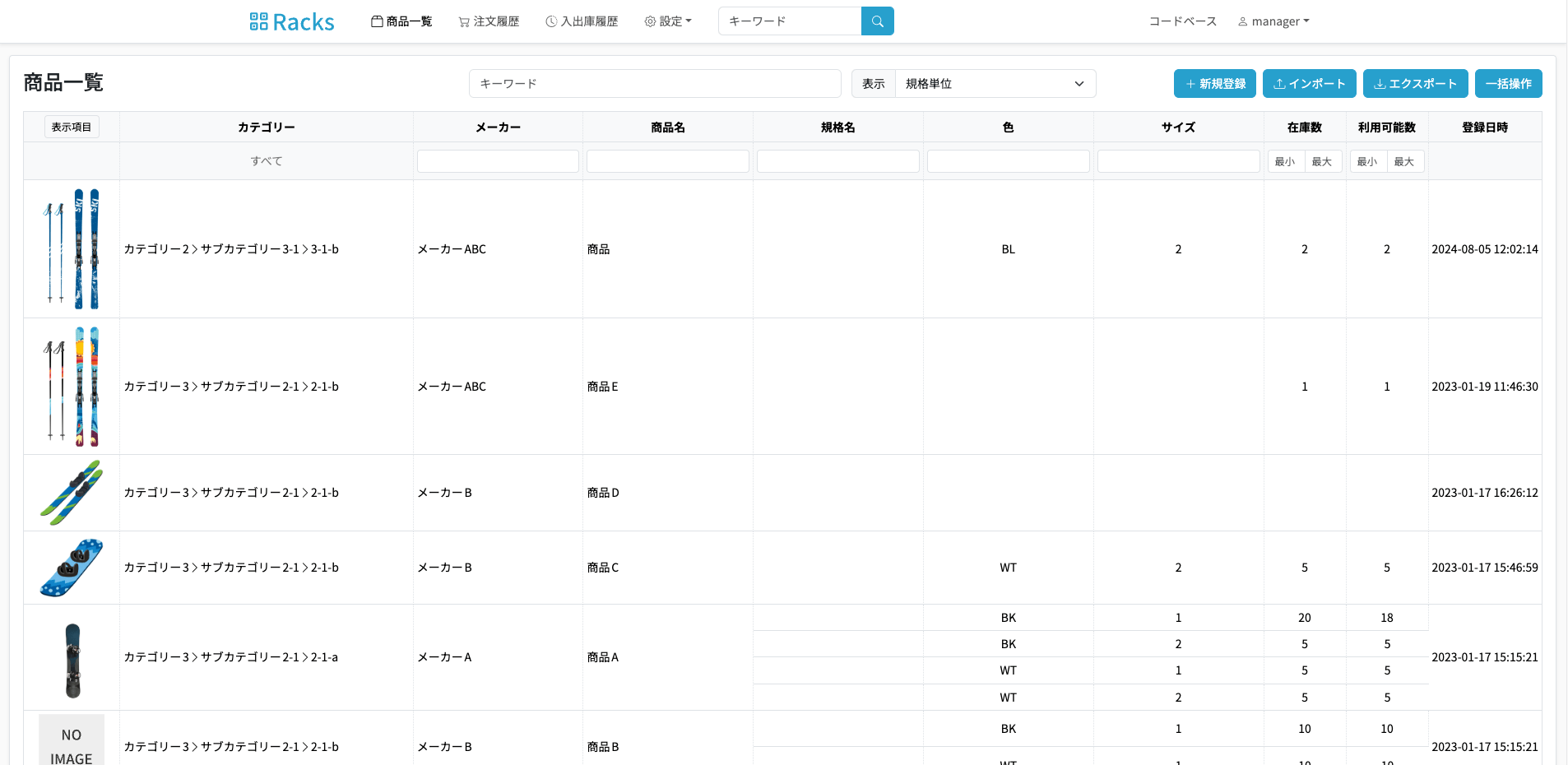Open 入出庫履歴 stock history page
The image size is (1568, 765).
pos(582,21)
